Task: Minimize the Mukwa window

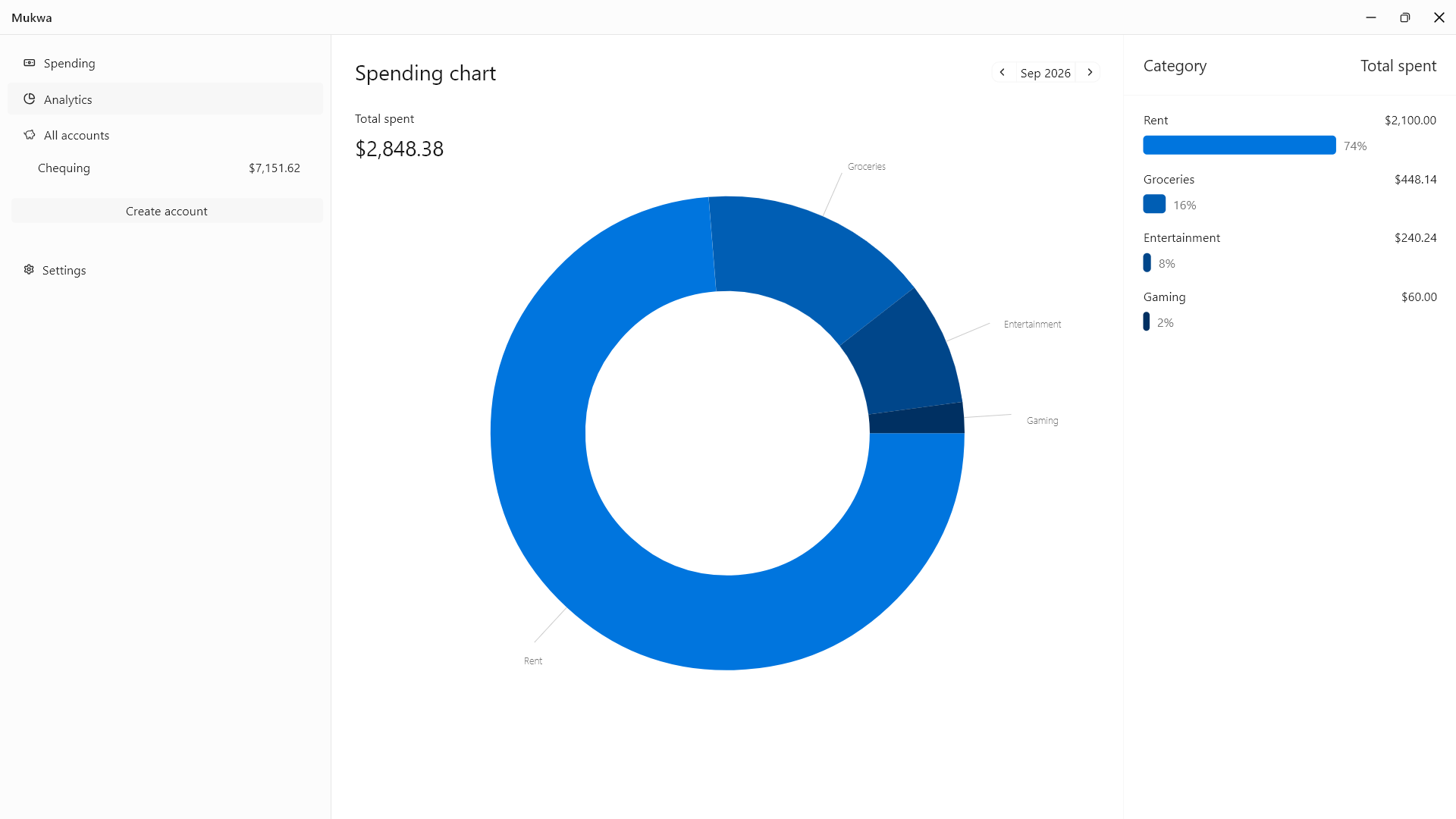Action: pyautogui.click(x=1370, y=17)
